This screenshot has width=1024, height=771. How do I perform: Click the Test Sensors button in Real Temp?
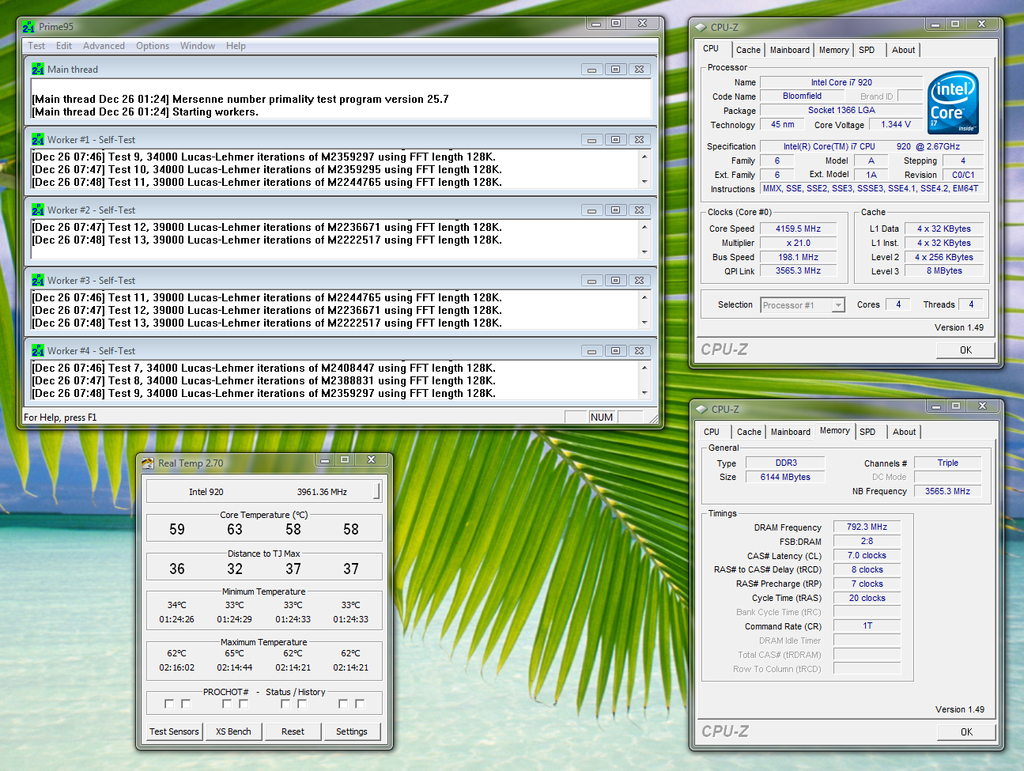click(x=174, y=732)
